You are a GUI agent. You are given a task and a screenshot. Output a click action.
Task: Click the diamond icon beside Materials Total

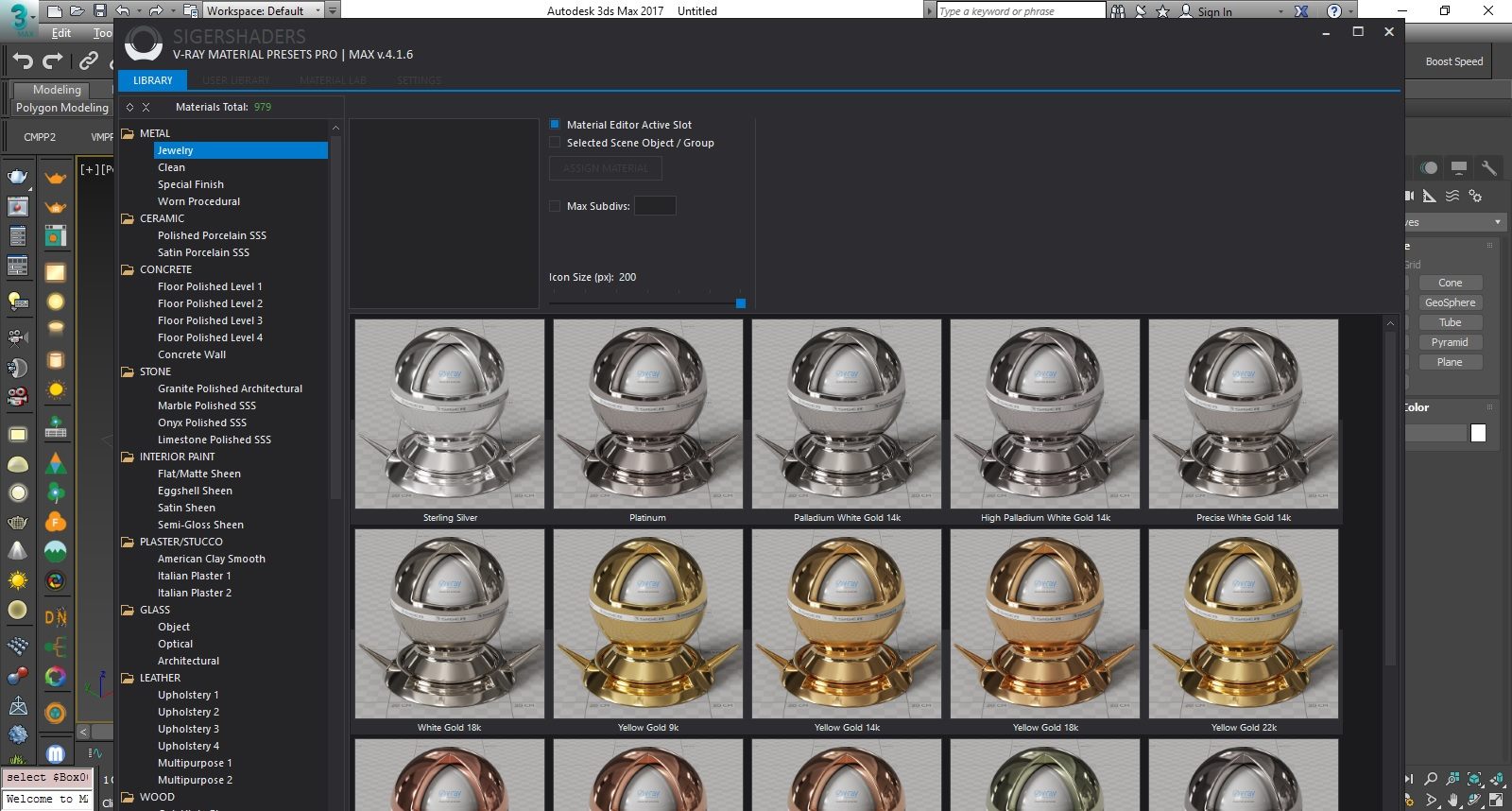(x=129, y=107)
